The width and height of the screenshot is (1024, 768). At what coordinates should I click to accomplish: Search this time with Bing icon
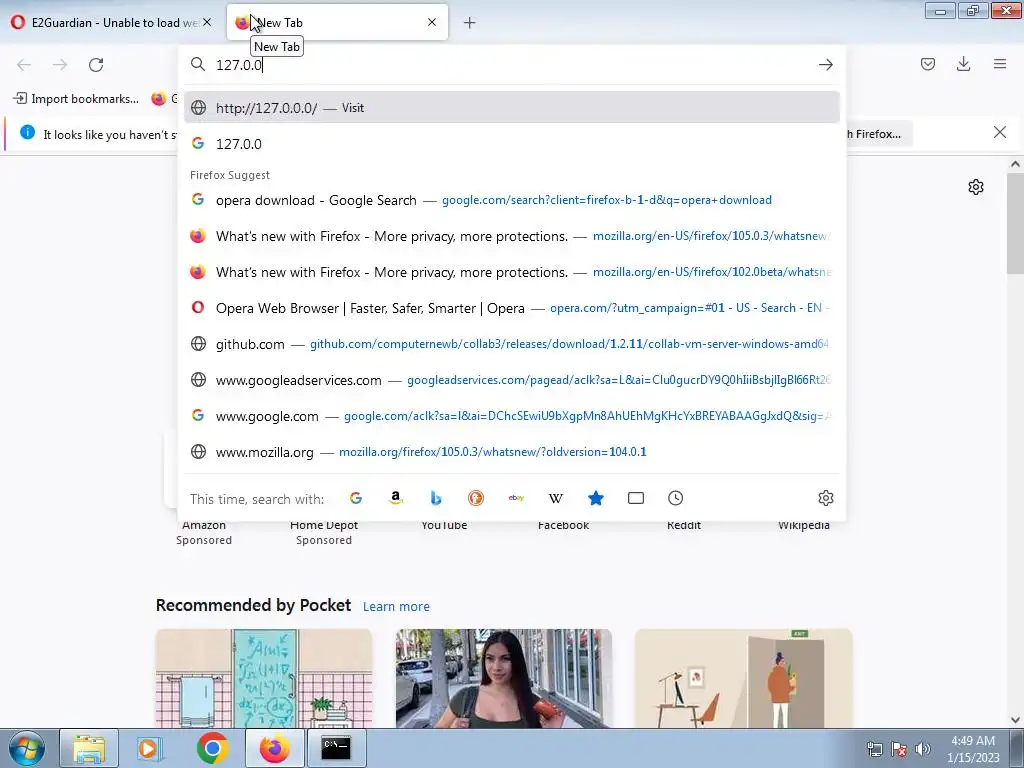coord(436,498)
